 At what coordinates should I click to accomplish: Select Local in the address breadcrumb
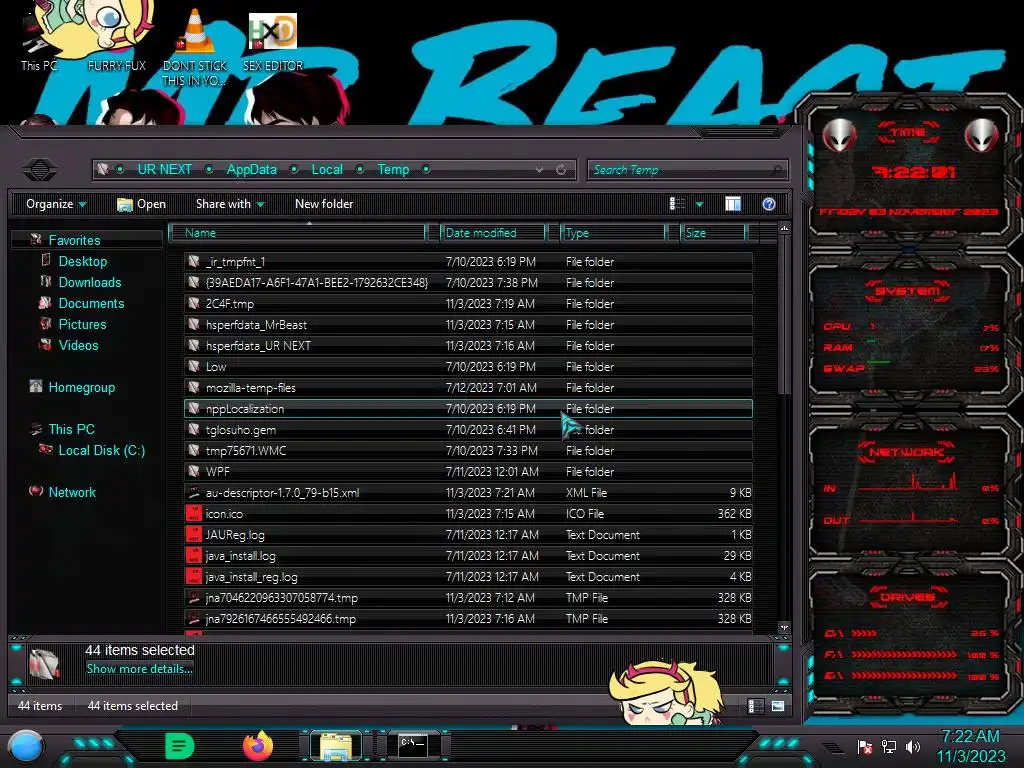(327, 169)
